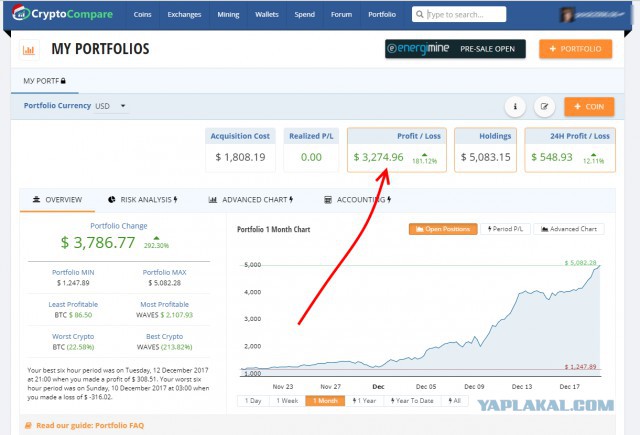Set chart range to All
Image resolution: width=640 pixels, height=435 pixels.
pos(454,401)
